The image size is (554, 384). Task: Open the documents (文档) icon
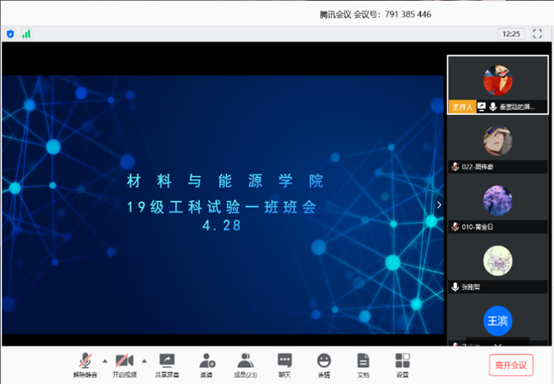(x=363, y=365)
